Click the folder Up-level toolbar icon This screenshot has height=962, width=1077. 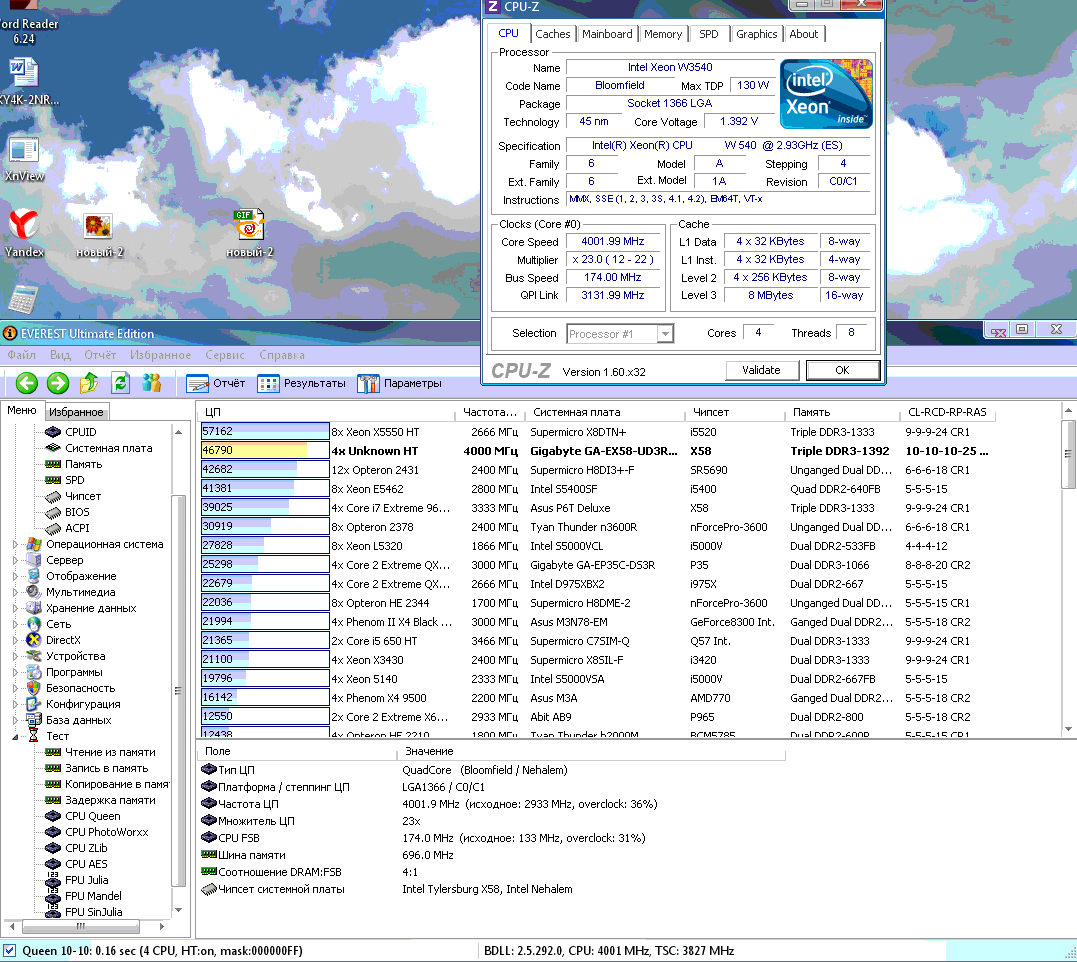(x=90, y=383)
